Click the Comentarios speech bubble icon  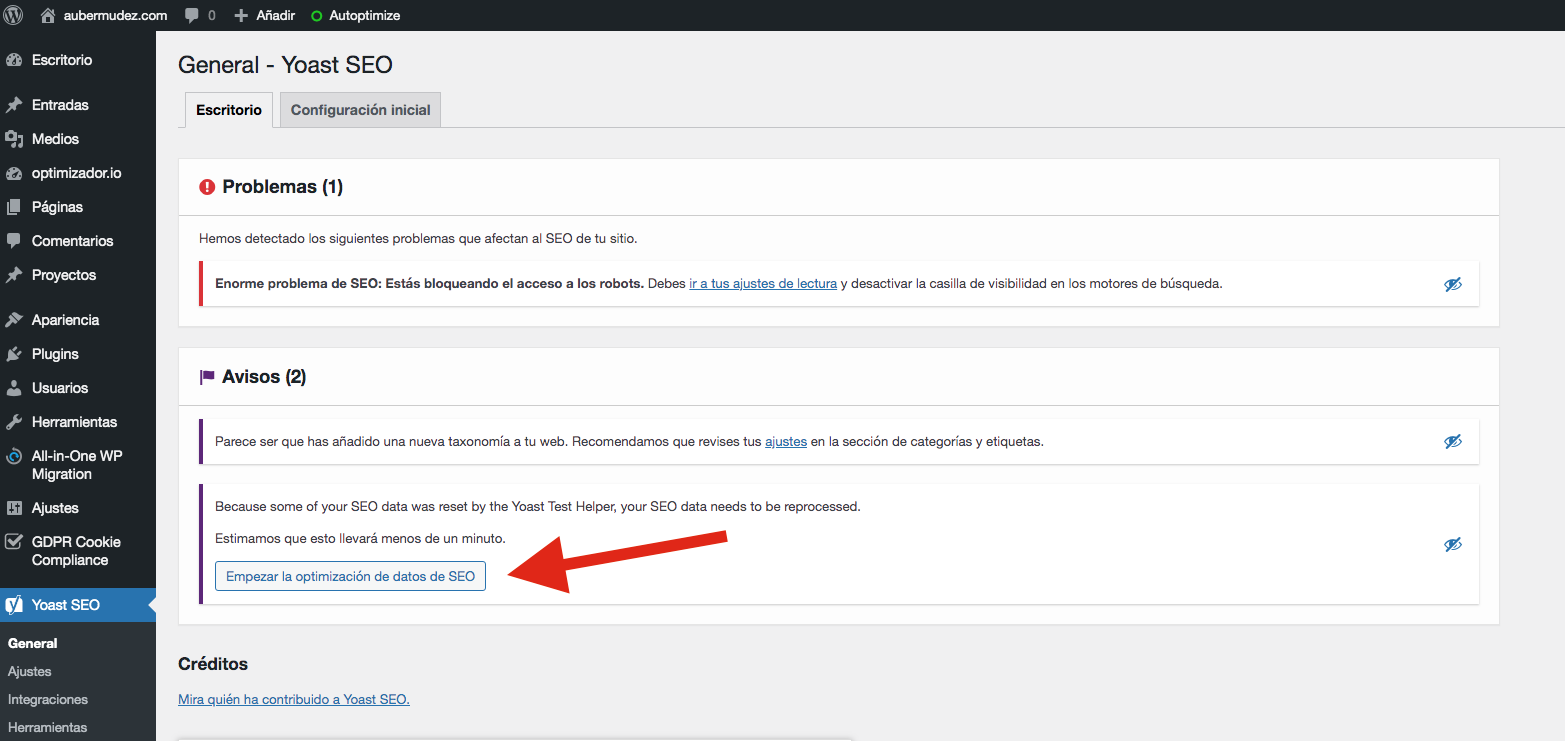point(14,241)
